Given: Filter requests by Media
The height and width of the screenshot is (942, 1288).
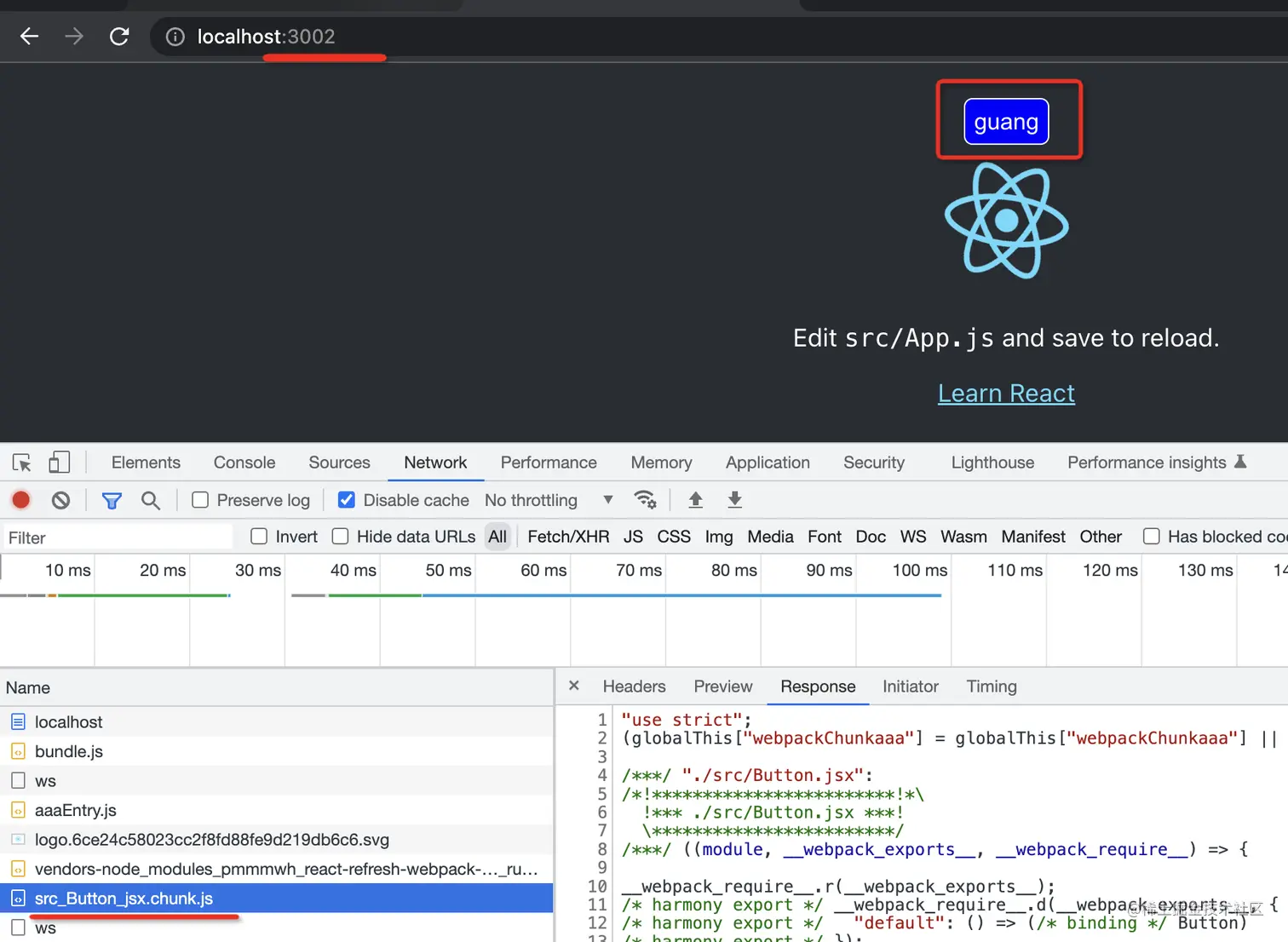Looking at the screenshot, I should tap(770, 537).
